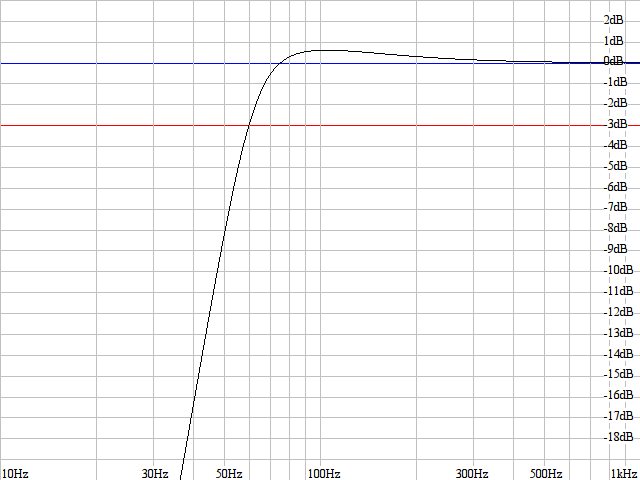Click the -16dB axis label
Image resolution: width=640 pixels, height=480 pixels.
(618, 395)
